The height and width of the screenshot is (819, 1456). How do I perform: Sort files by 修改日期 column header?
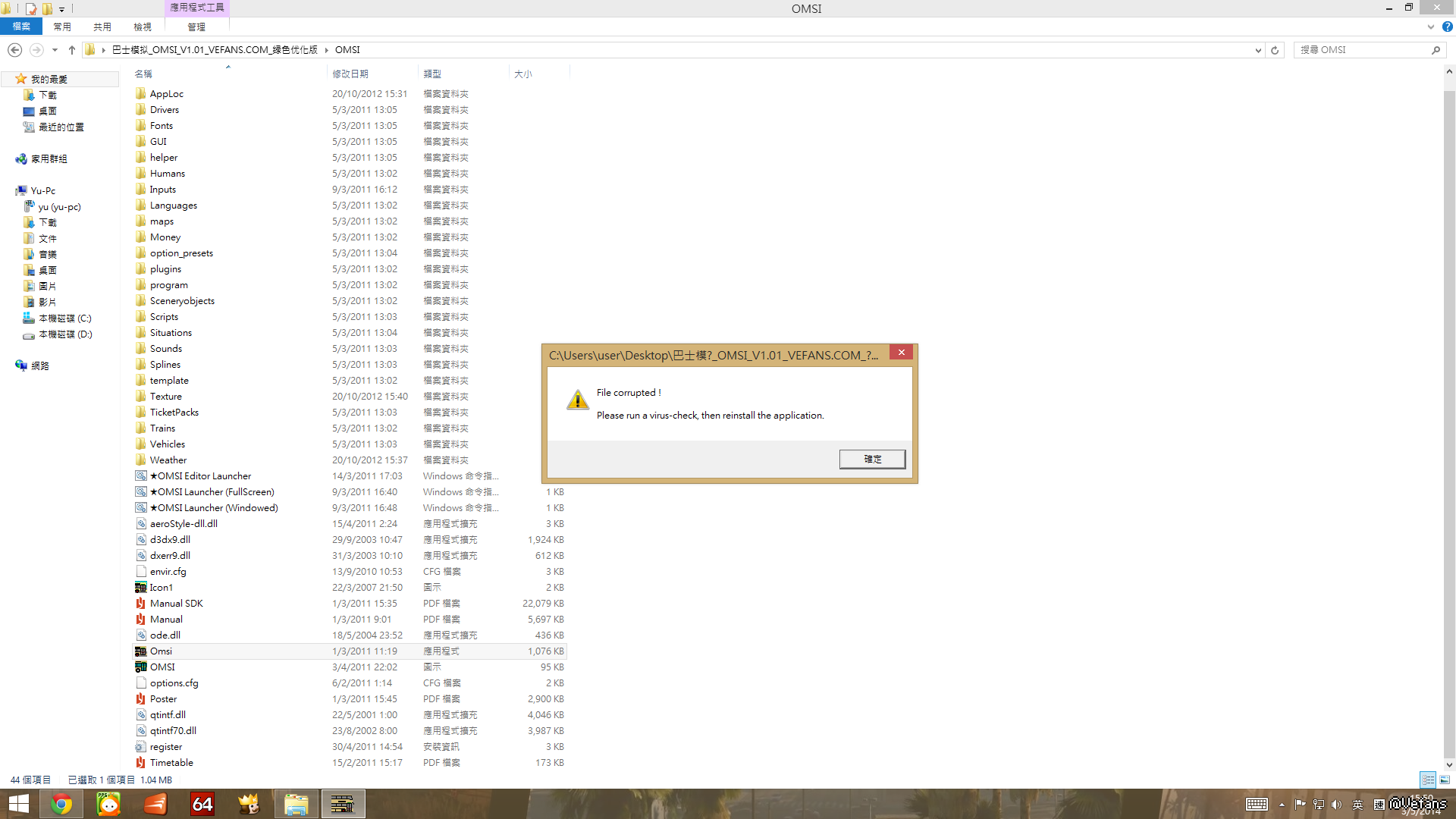tap(350, 74)
